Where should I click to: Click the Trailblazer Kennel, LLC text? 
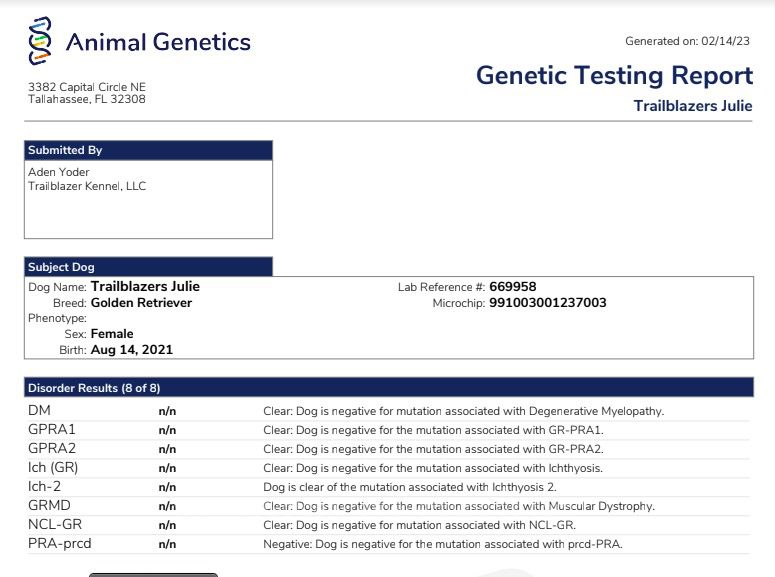[87, 186]
